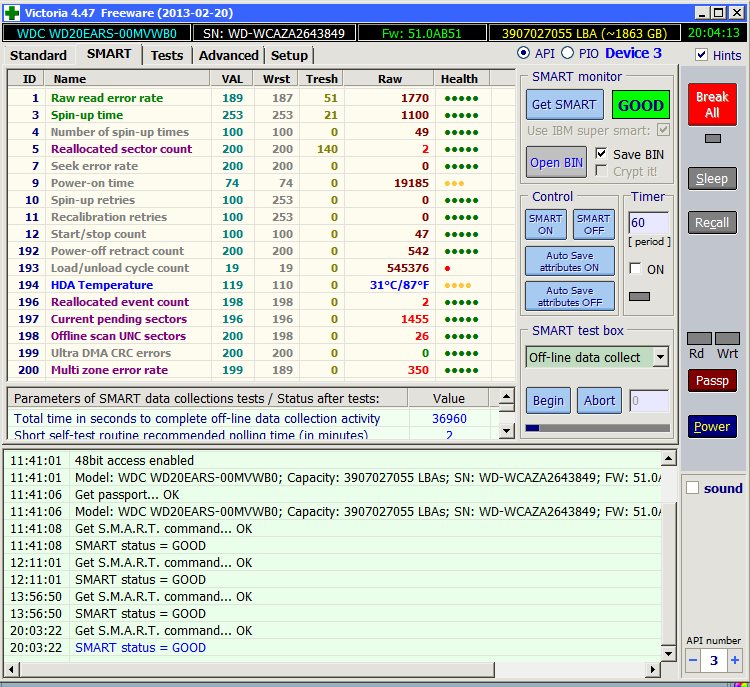Click the Total time off-line collection row
Screen dimensions: 750x687
pos(254,419)
